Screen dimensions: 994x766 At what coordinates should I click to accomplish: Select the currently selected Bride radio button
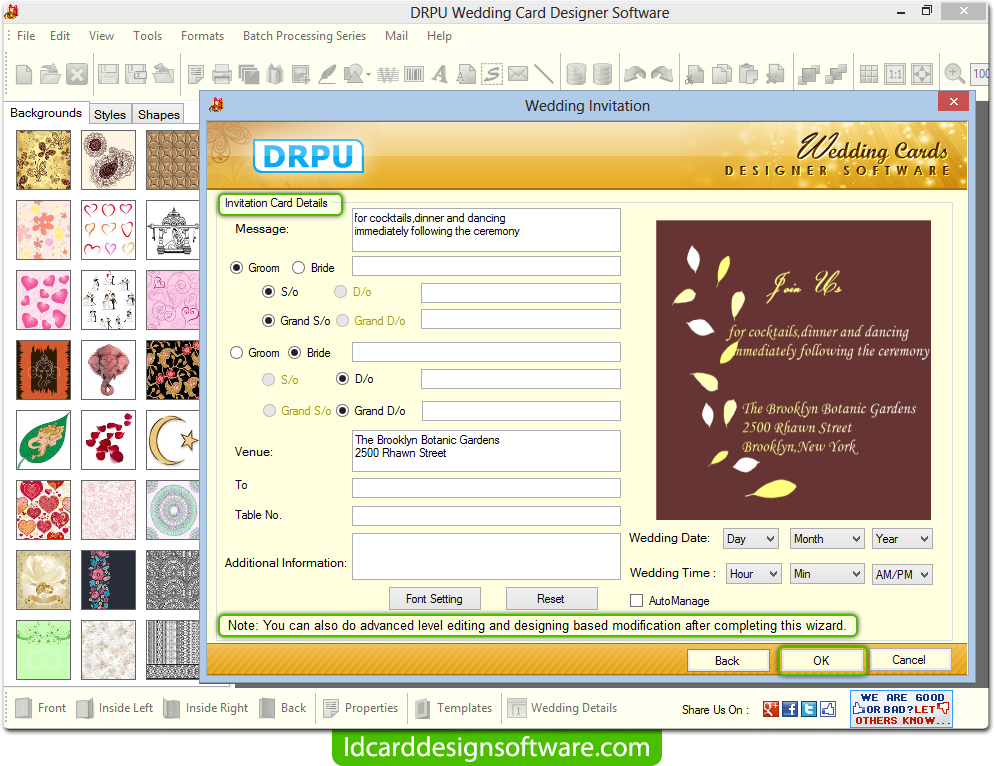(x=295, y=353)
